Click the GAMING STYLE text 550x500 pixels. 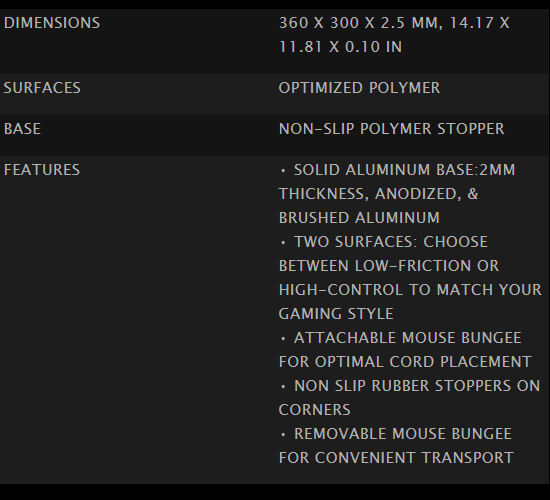(x=336, y=314)
